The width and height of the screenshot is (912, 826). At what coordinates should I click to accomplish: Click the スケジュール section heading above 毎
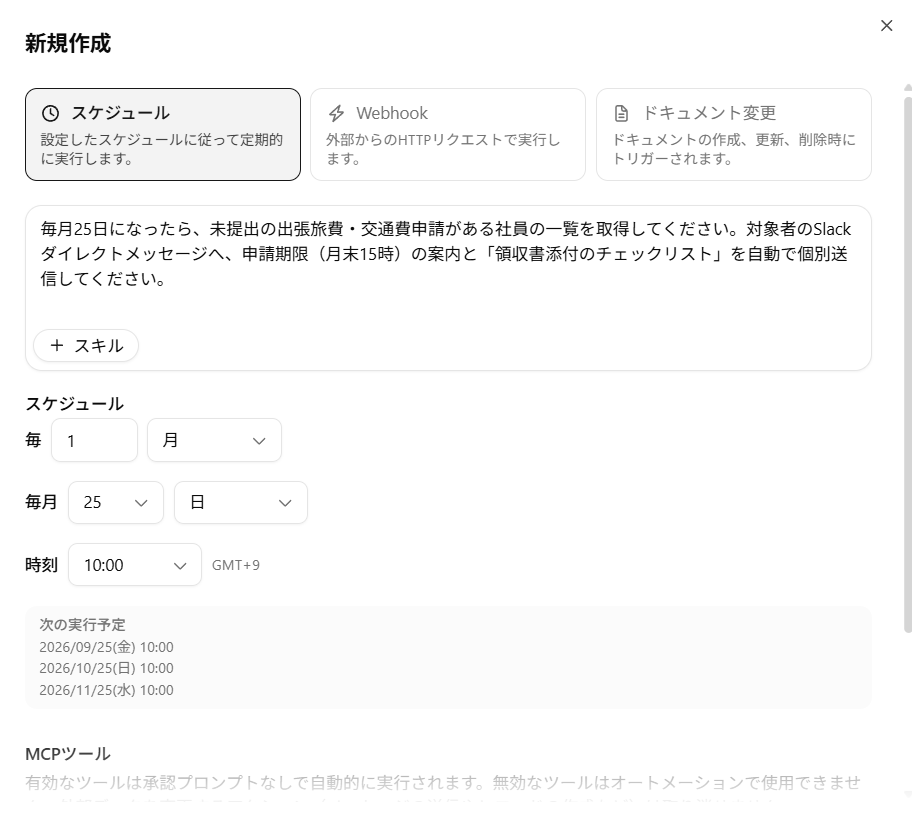pyautogui.click(x=74, y=404)
